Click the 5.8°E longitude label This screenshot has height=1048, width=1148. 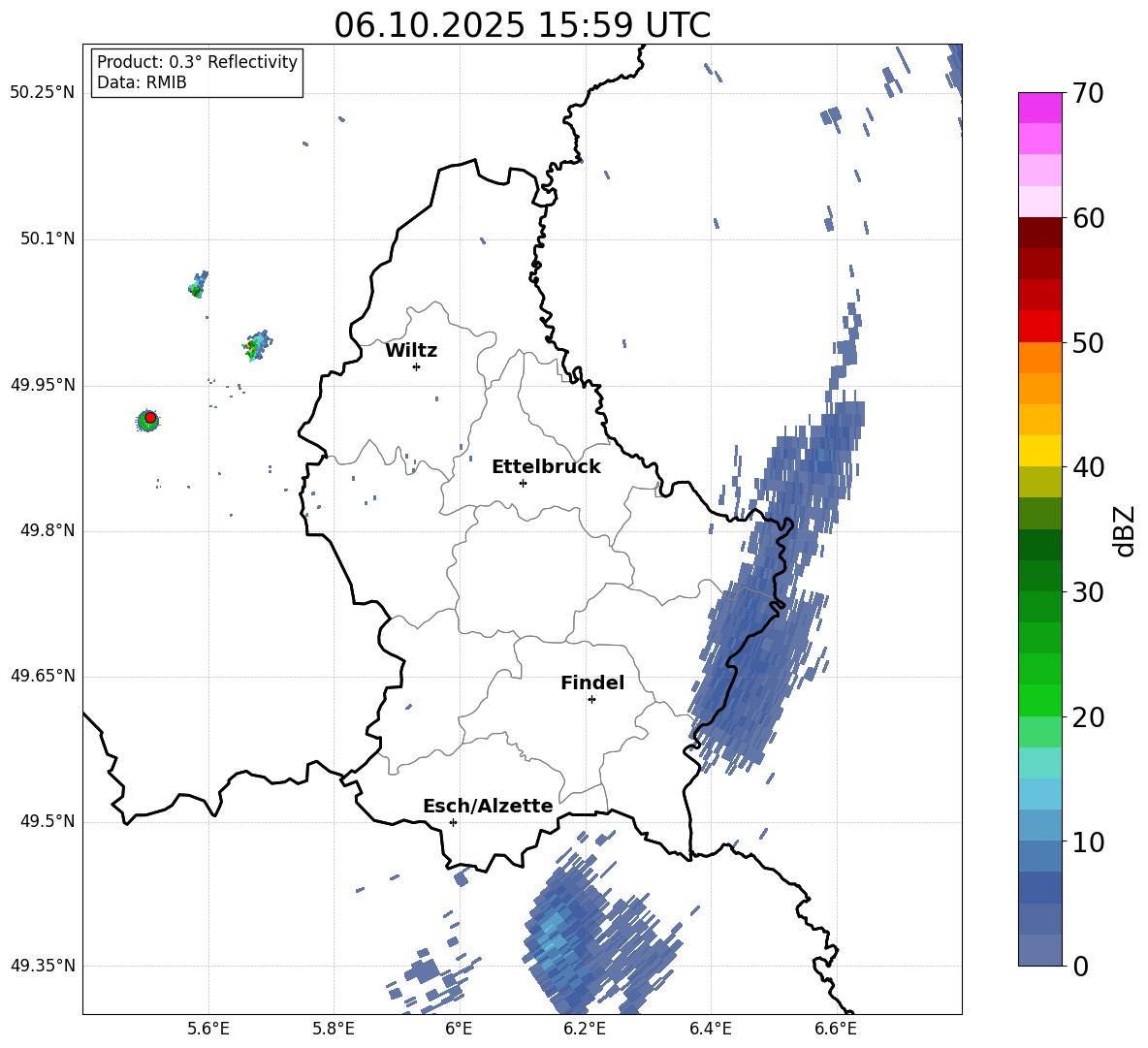click(334, 1029)
